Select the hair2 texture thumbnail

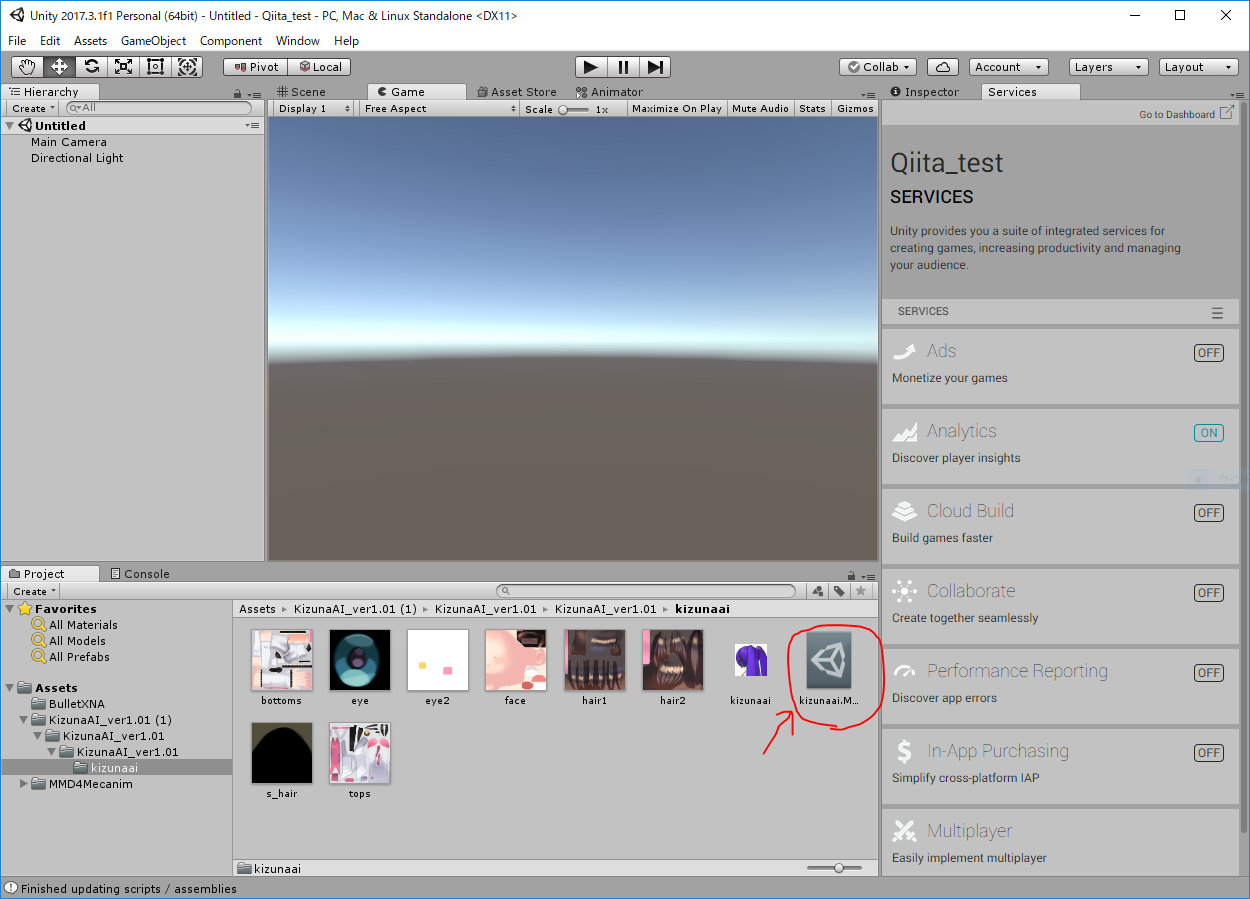tap(673, 660)
